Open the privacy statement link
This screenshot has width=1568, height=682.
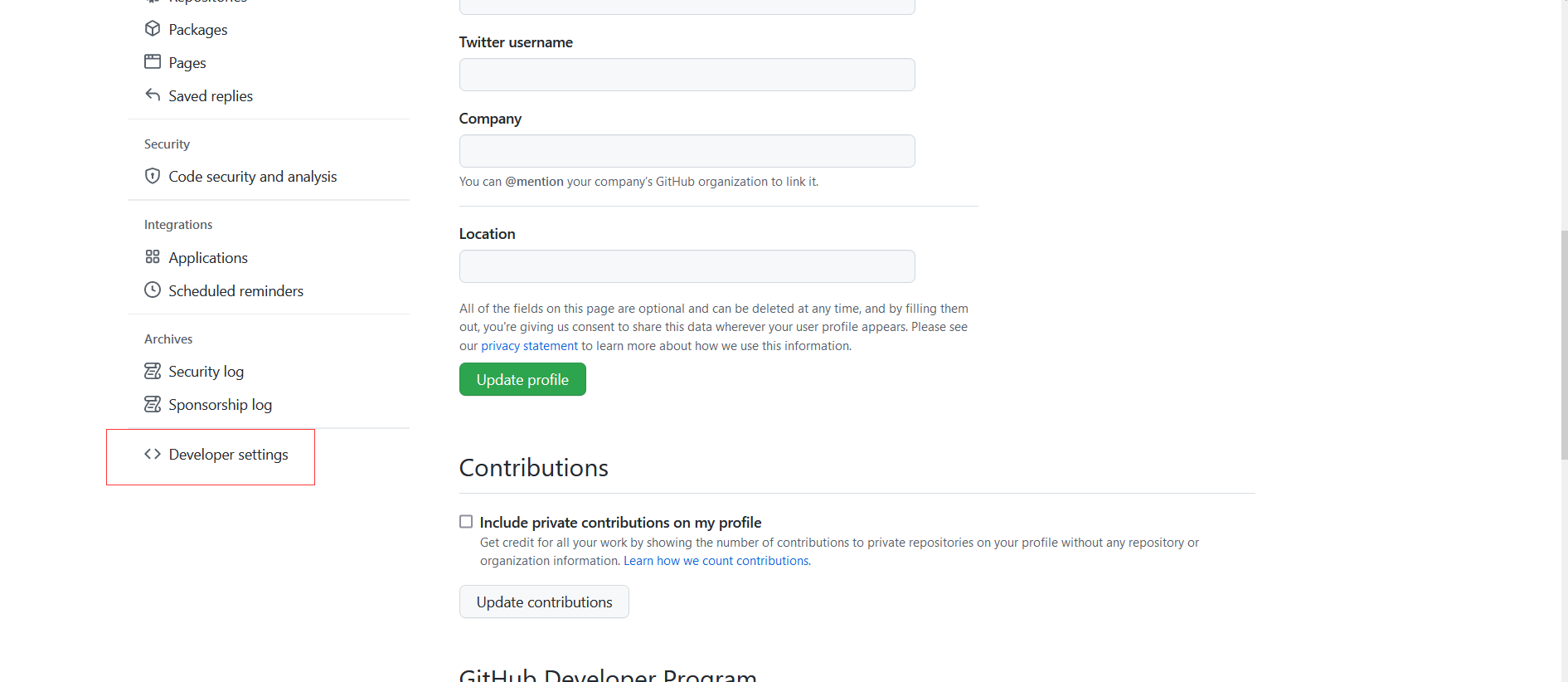[529, 346]
